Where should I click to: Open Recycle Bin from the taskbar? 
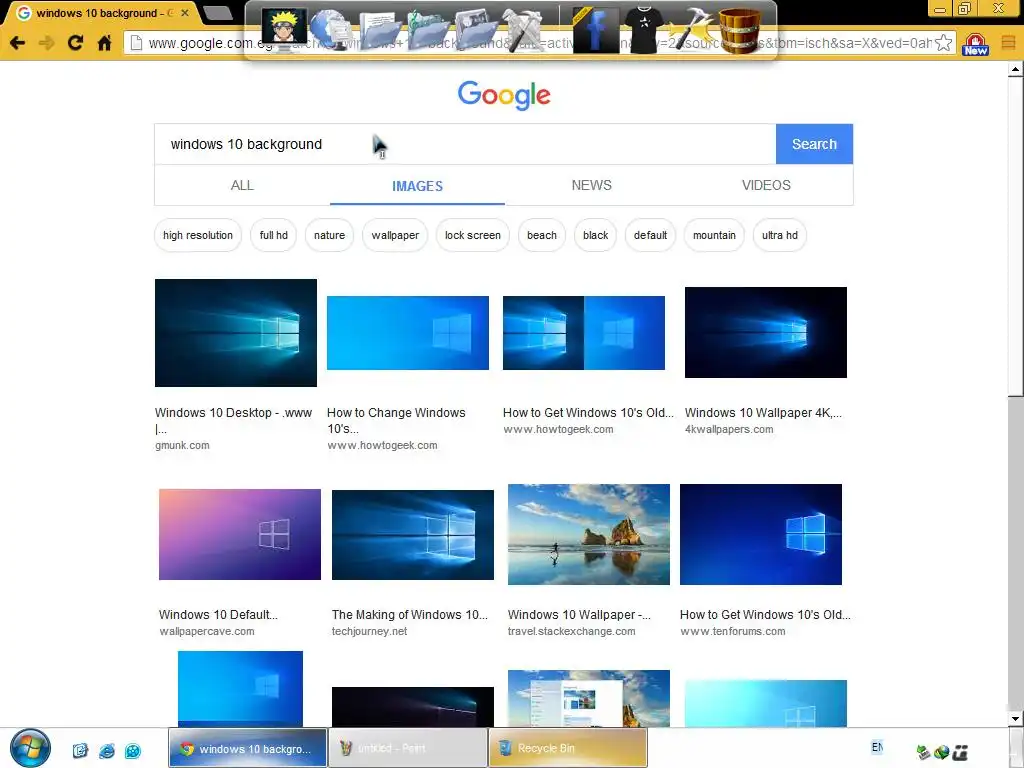tap(568, 748)
